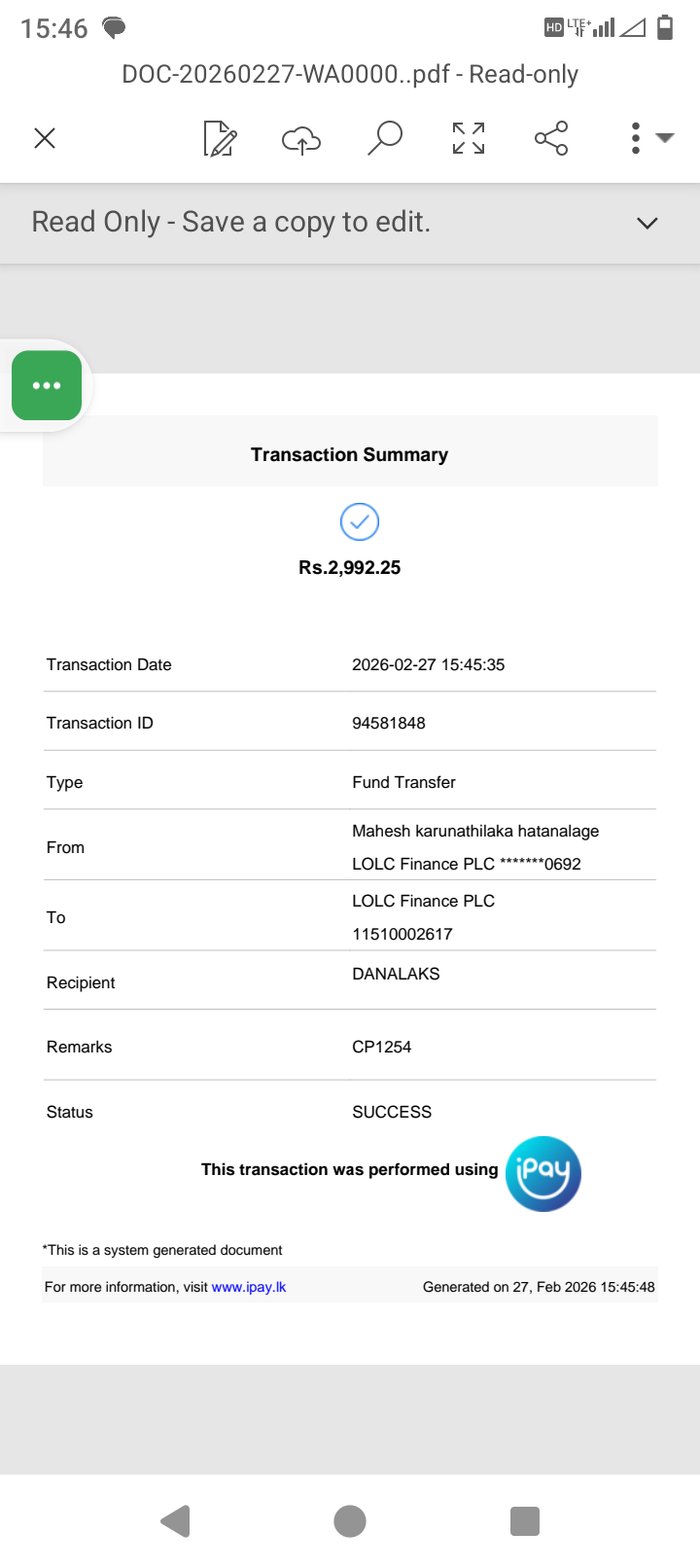
Task: Tap the green floating three-dots button
Action: point(47,385)
